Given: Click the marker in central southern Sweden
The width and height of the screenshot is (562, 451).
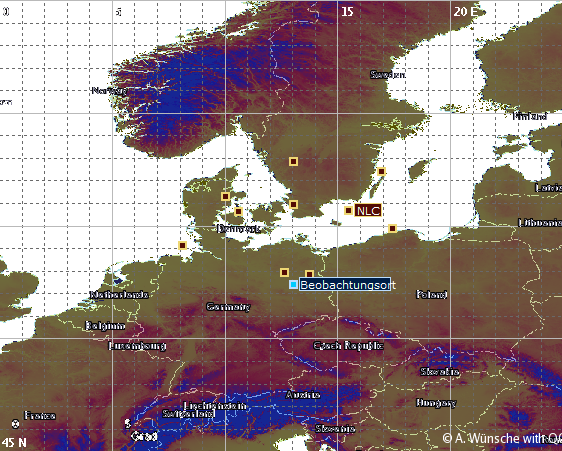Looking at the screenshot, I should coord(294,162).
